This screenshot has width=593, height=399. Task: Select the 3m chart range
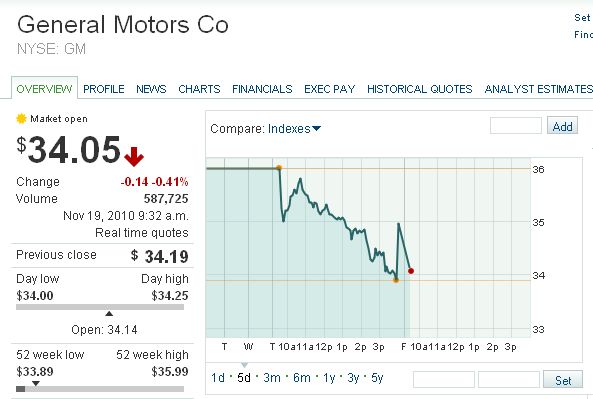272,378
